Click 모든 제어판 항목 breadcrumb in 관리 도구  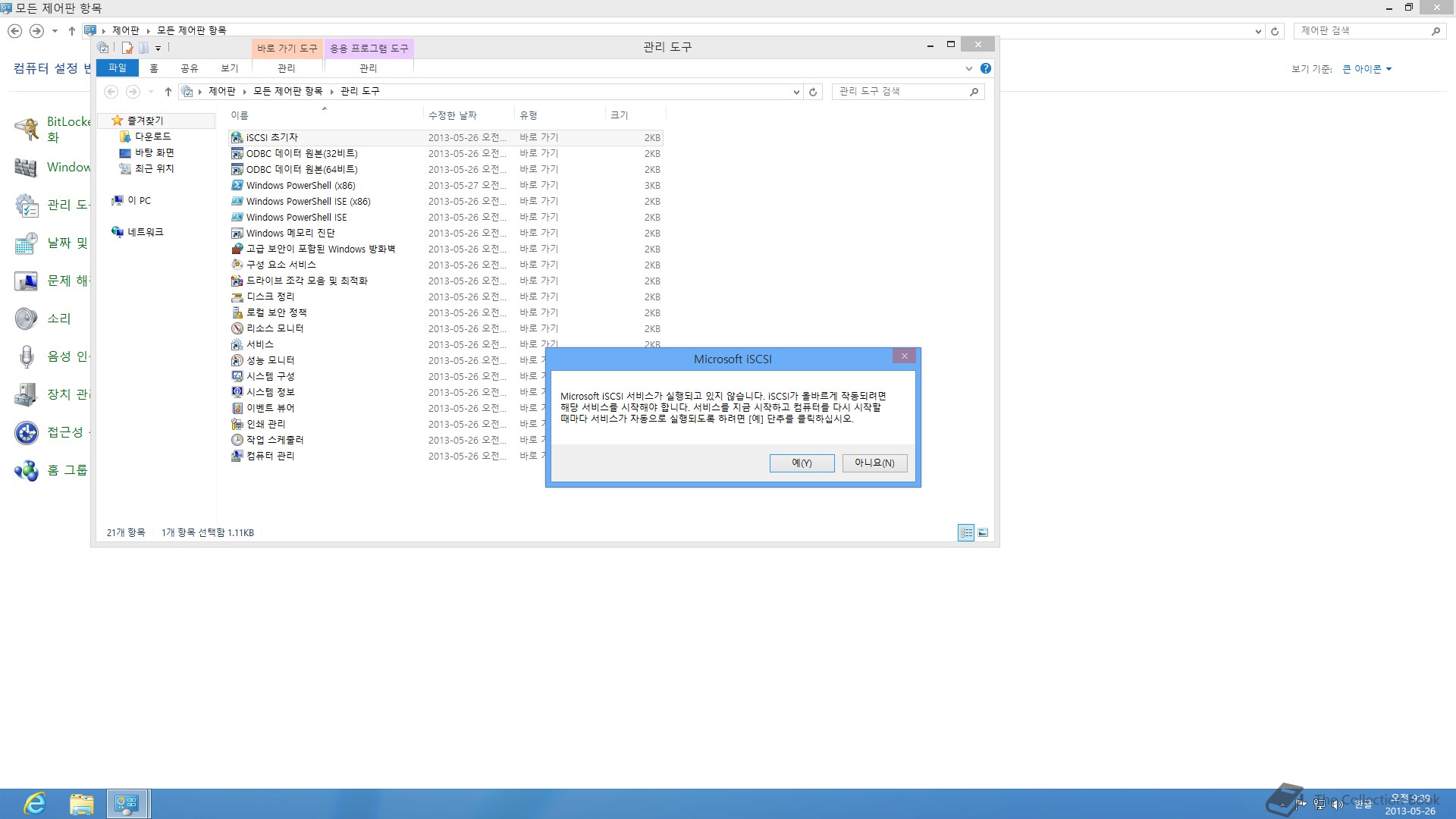(x=287, y=91)
